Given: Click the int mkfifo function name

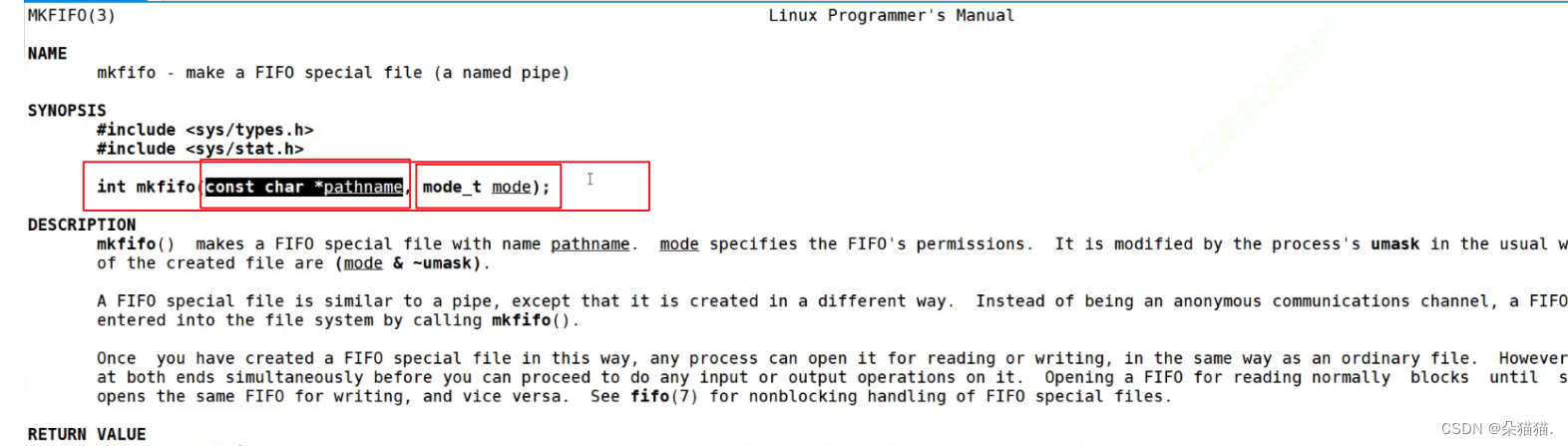Looking at the screenshot, I should [146, 188].
